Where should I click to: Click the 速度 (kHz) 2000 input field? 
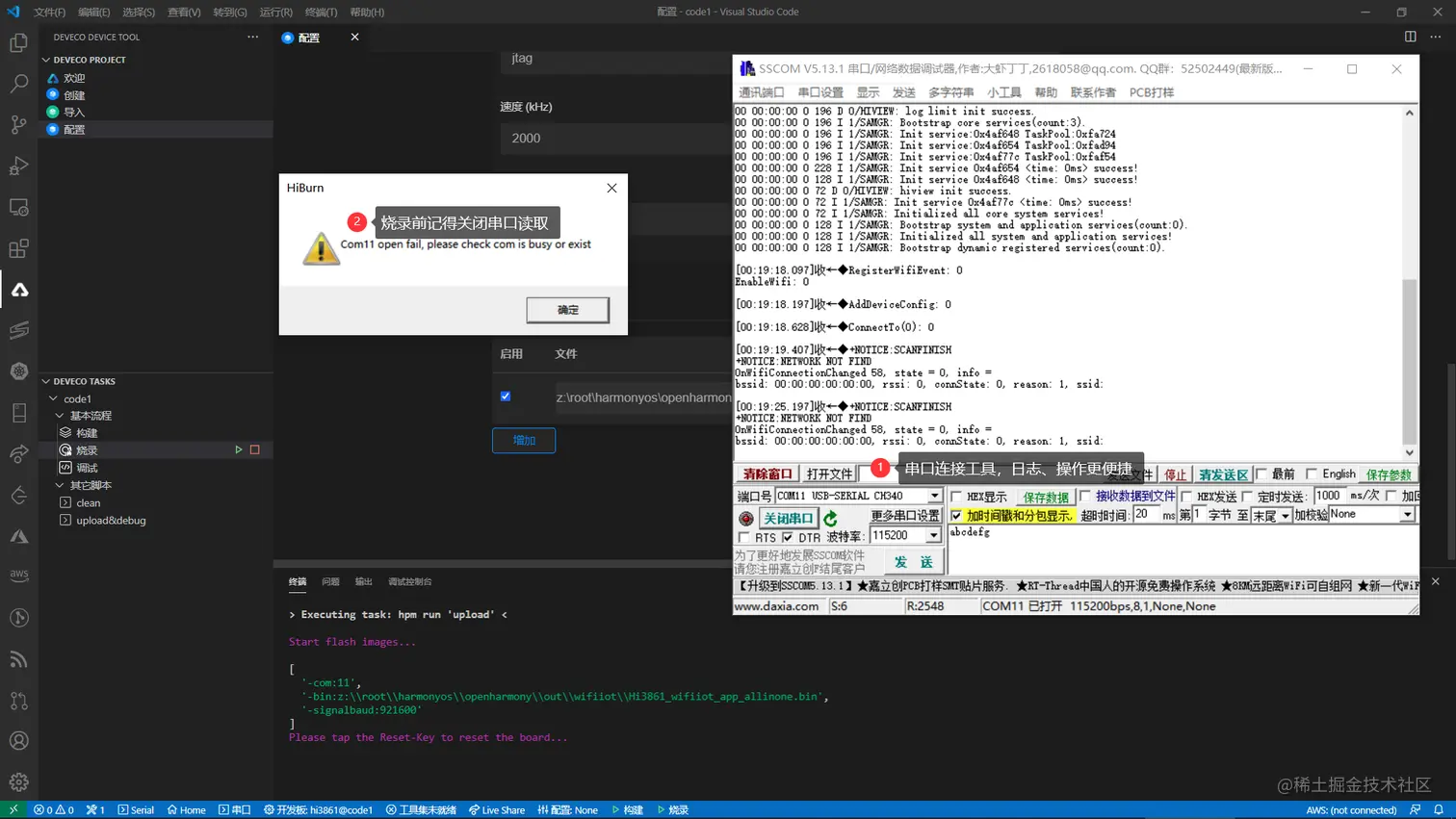616,139
